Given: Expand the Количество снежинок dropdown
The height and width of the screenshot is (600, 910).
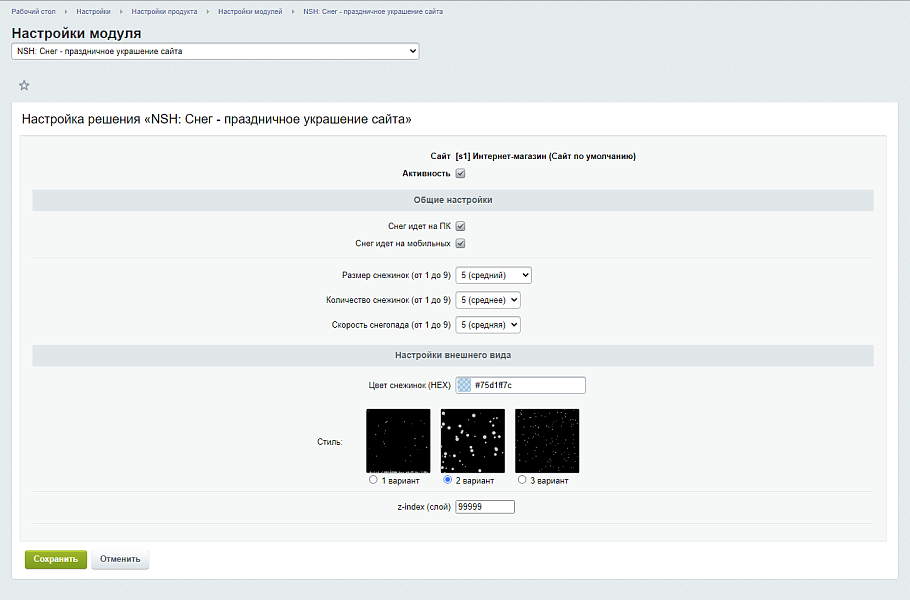Looking at the screenshot, I should tap(488, 299).
